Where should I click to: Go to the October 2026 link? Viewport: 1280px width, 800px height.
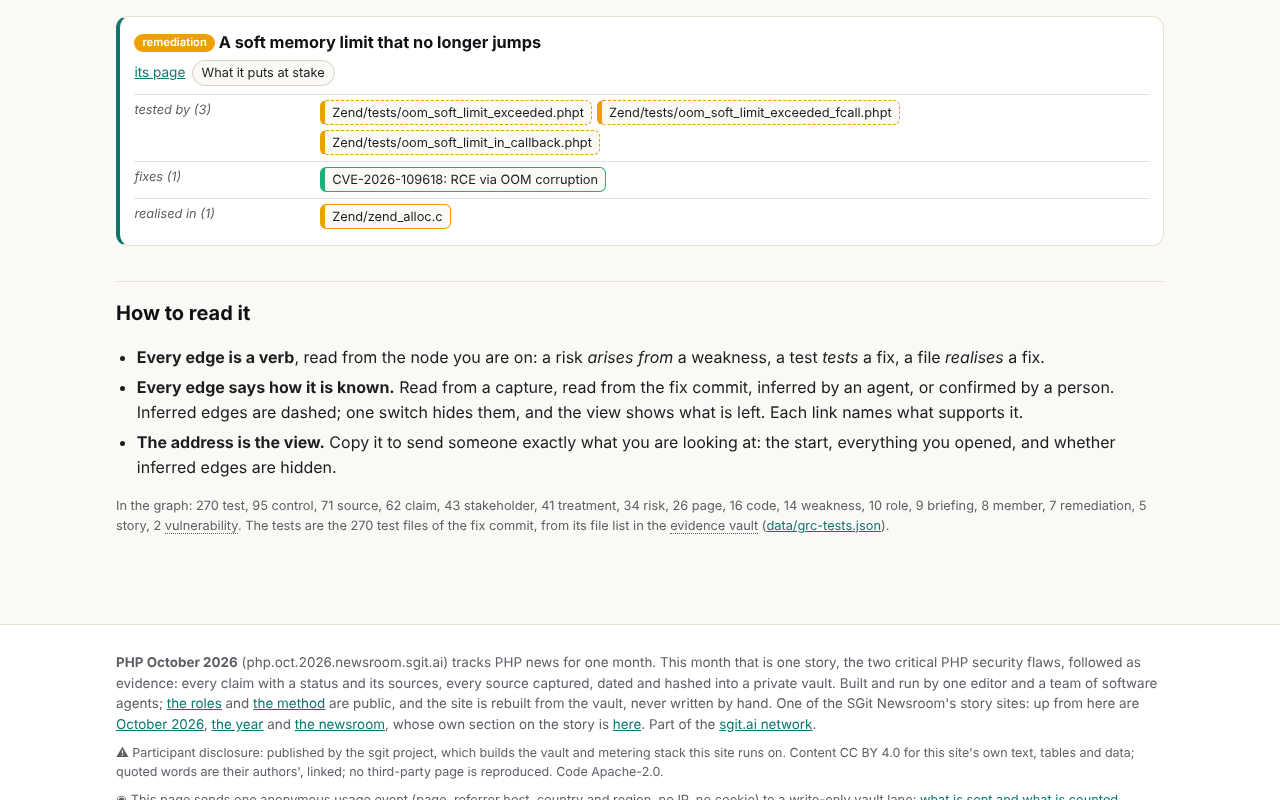coord(160,725)
